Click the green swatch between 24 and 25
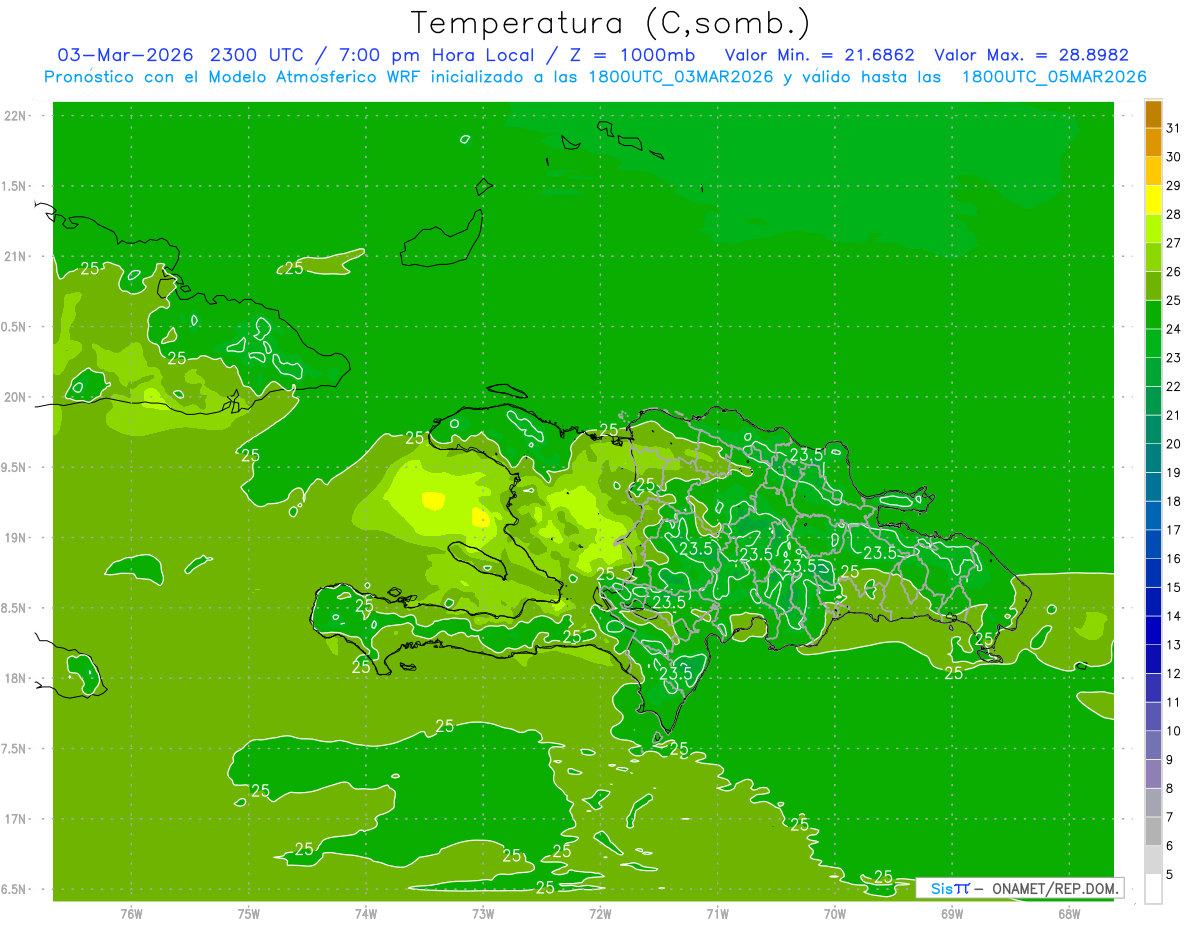 tap(1153, 315)
